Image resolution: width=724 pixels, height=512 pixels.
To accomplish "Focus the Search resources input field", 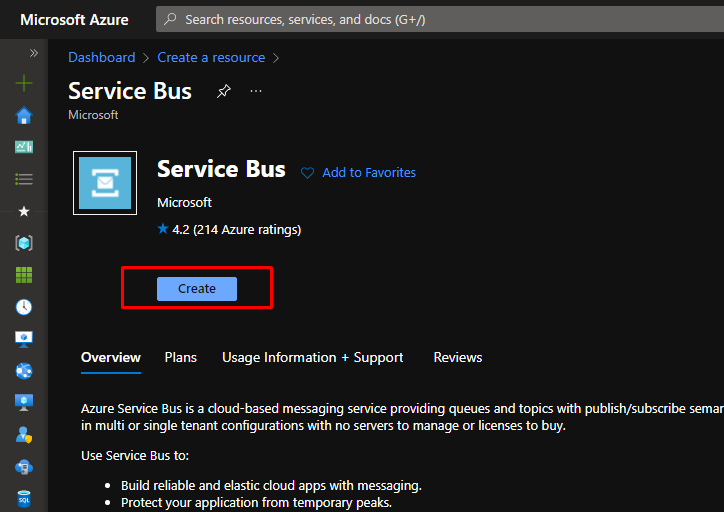I will [440, 20].
